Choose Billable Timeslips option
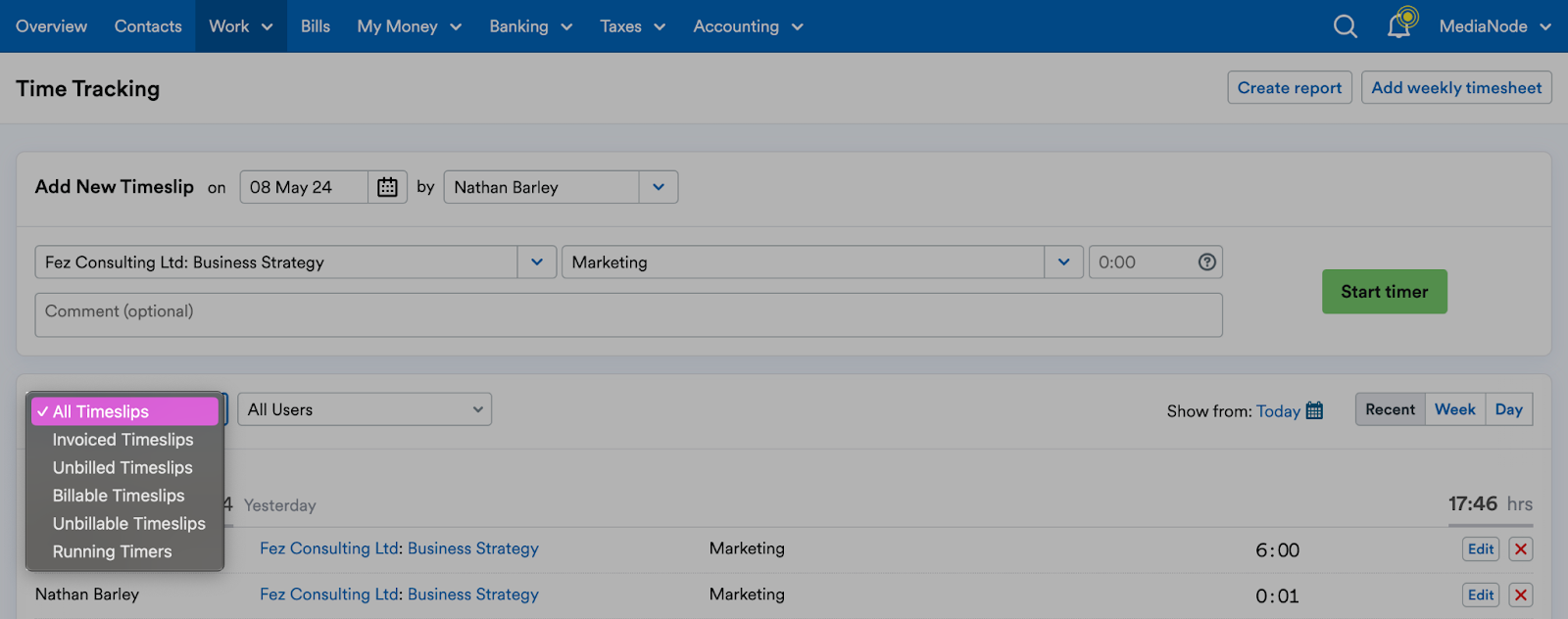This screenshot has height=619, width=1568. (x=124, y=496)
